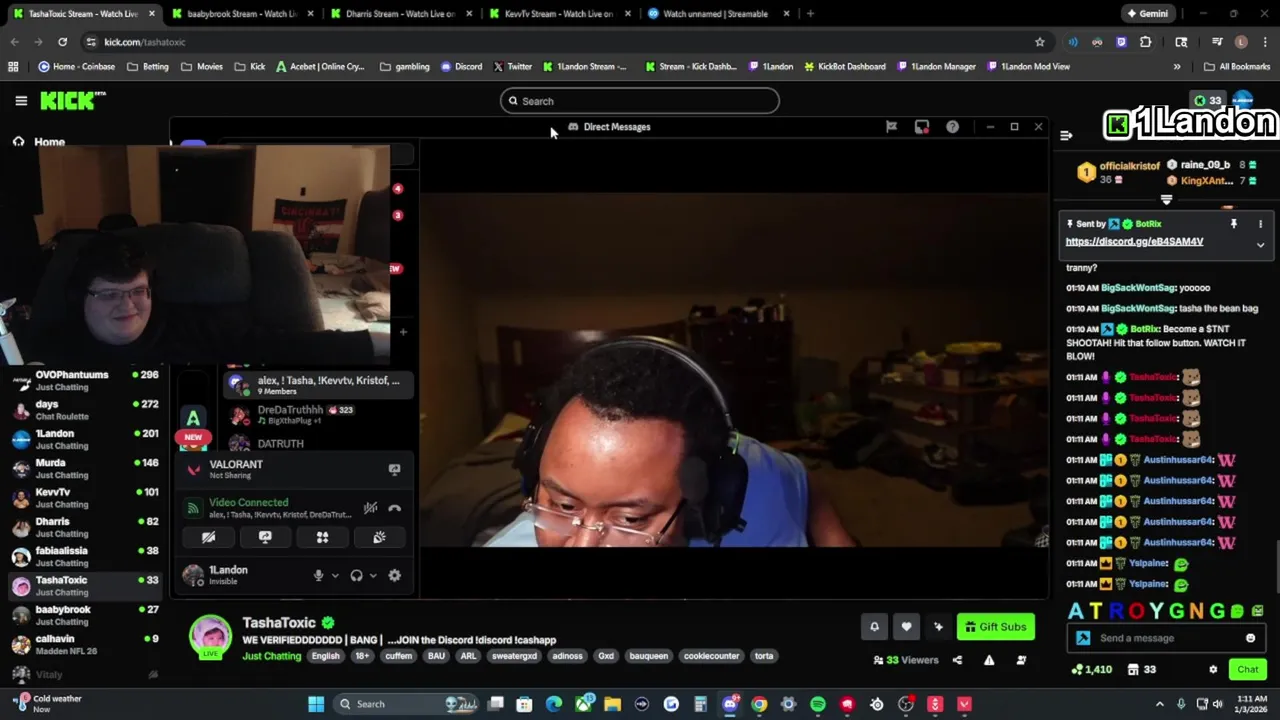Open the Discord inbox flag icon

click(891, 127)
